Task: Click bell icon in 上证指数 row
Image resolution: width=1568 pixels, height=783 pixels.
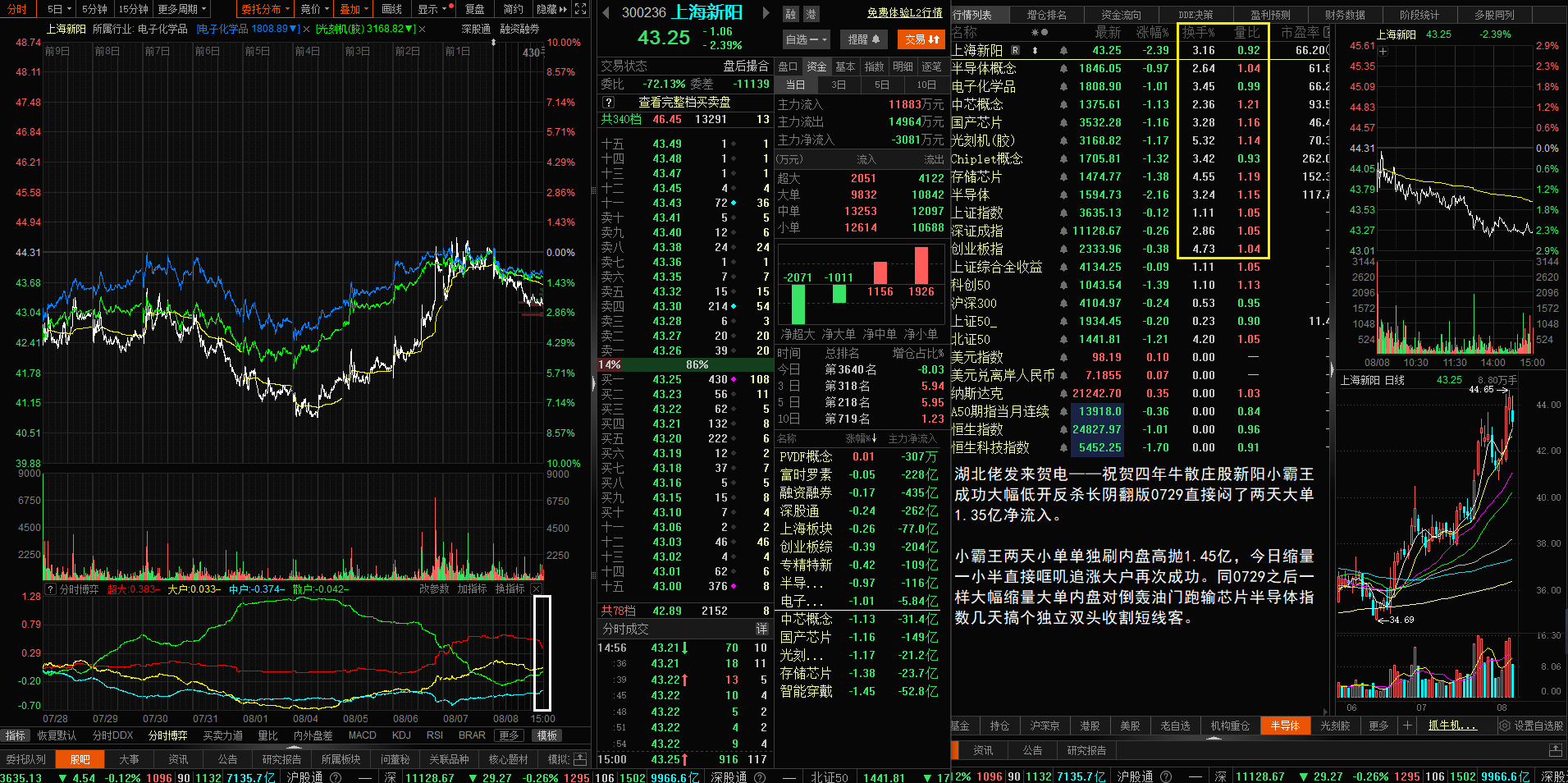Action: [1063, 213]
